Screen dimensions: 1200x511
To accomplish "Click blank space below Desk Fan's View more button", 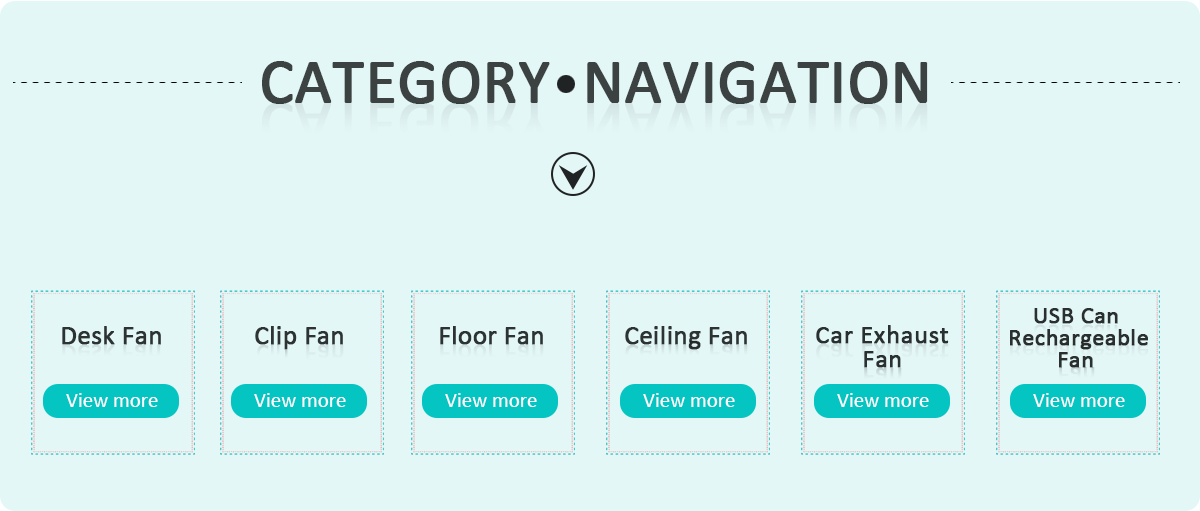I will 111,436.
